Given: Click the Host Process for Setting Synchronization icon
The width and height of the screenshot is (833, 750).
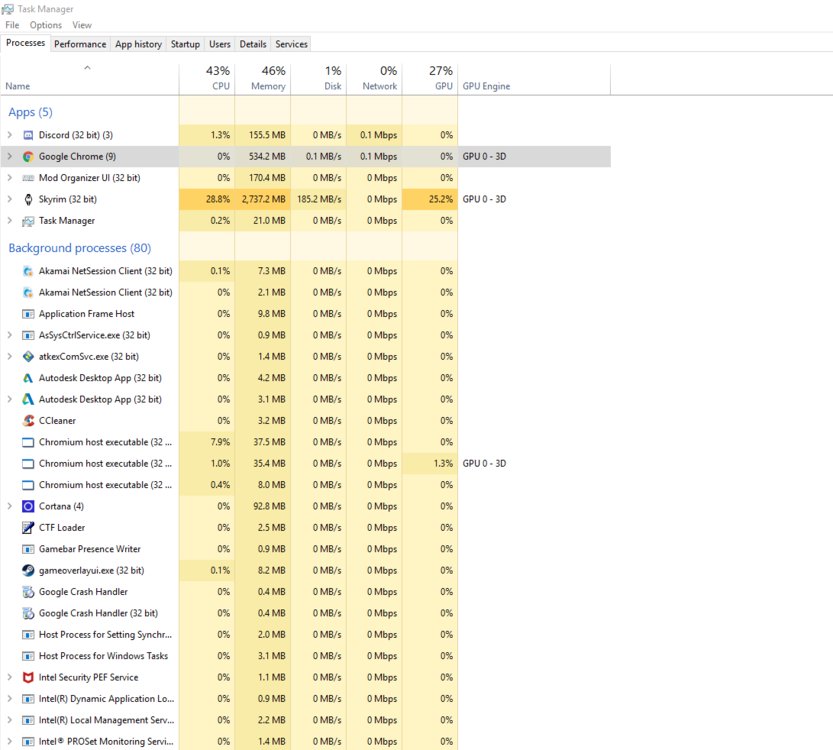Looking at the screenshot, I should click(28, 635).
